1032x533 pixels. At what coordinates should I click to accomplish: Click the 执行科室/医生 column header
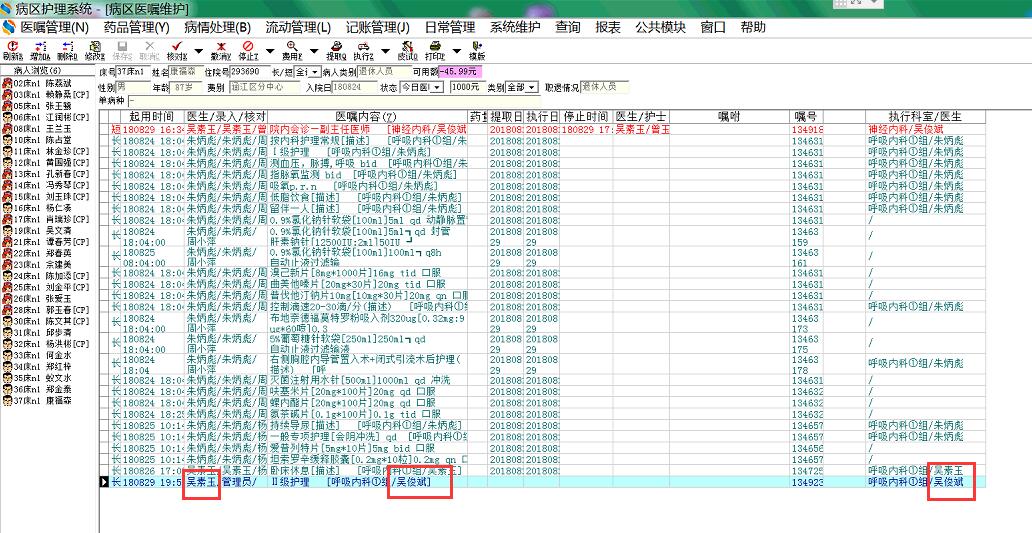(925, 116)
